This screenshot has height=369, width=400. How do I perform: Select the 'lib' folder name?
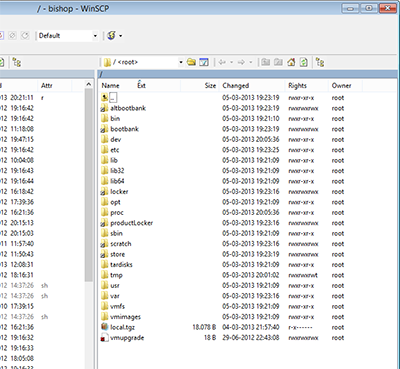(x=114, y=160)
